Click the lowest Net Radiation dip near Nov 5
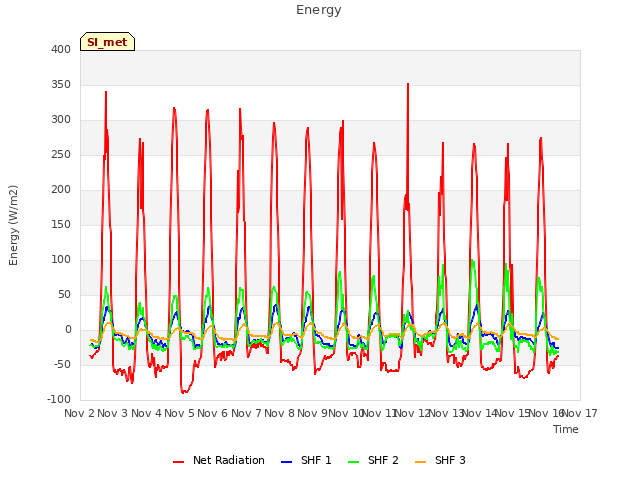Image resolution: width=640 pixels, height=480 pixels. tap(183, 392)
